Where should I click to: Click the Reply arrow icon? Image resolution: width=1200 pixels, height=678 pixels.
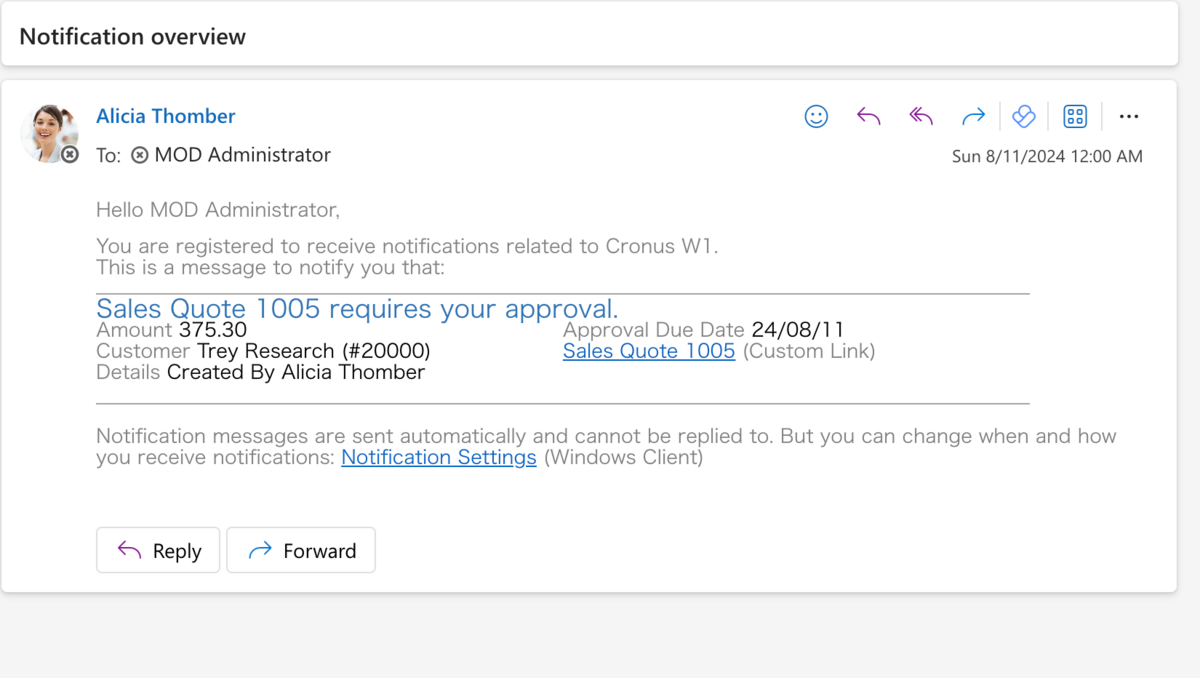(x=868, y=116)
